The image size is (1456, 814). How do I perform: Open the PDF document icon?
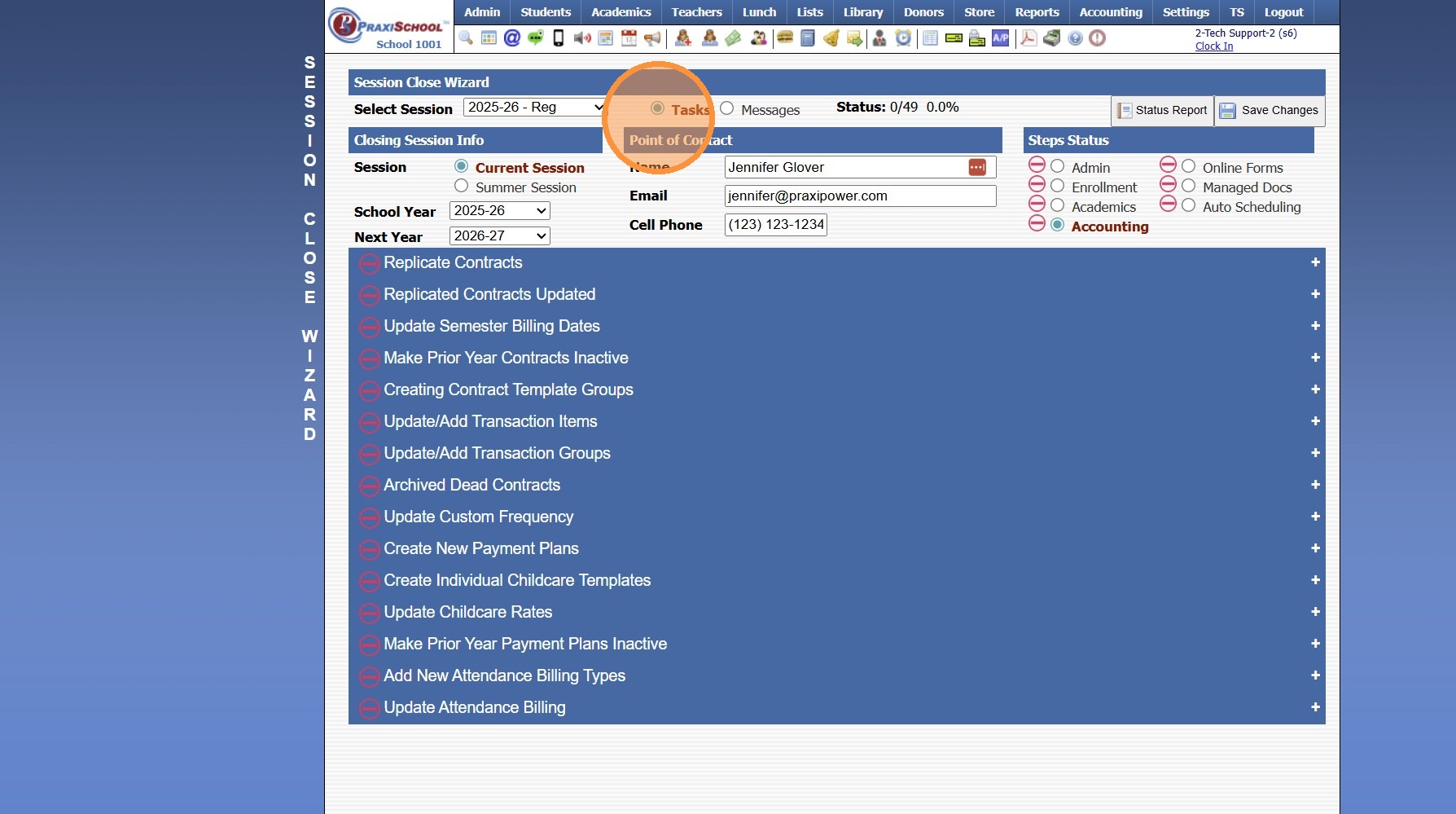1028,38
